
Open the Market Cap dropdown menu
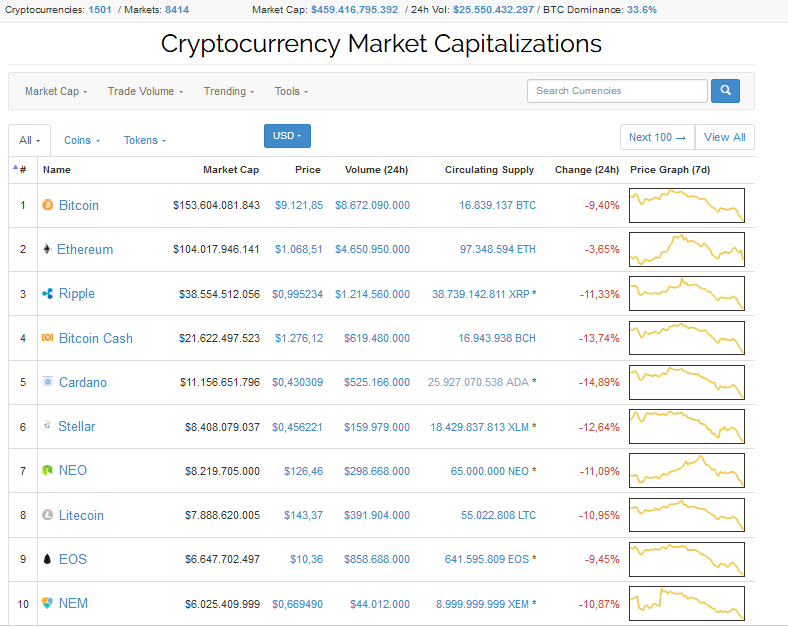click(56, 91)
